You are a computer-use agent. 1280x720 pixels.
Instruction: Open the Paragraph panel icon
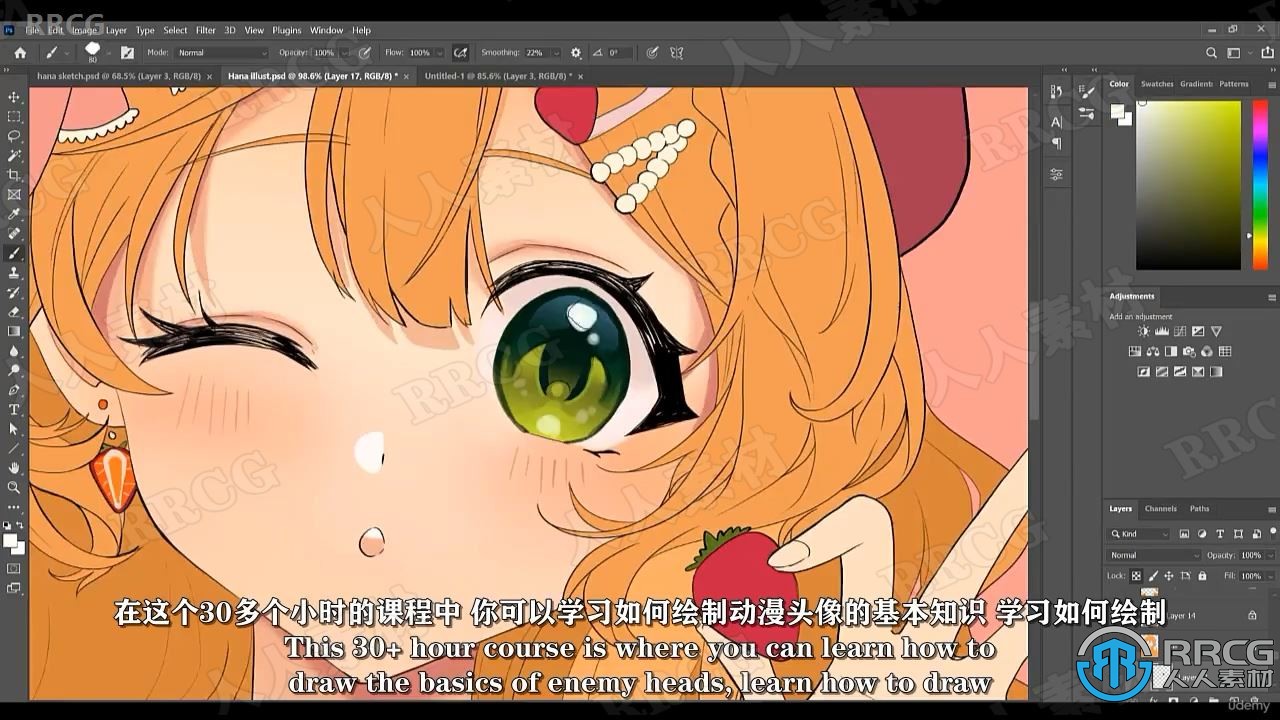pos(1057,143)
